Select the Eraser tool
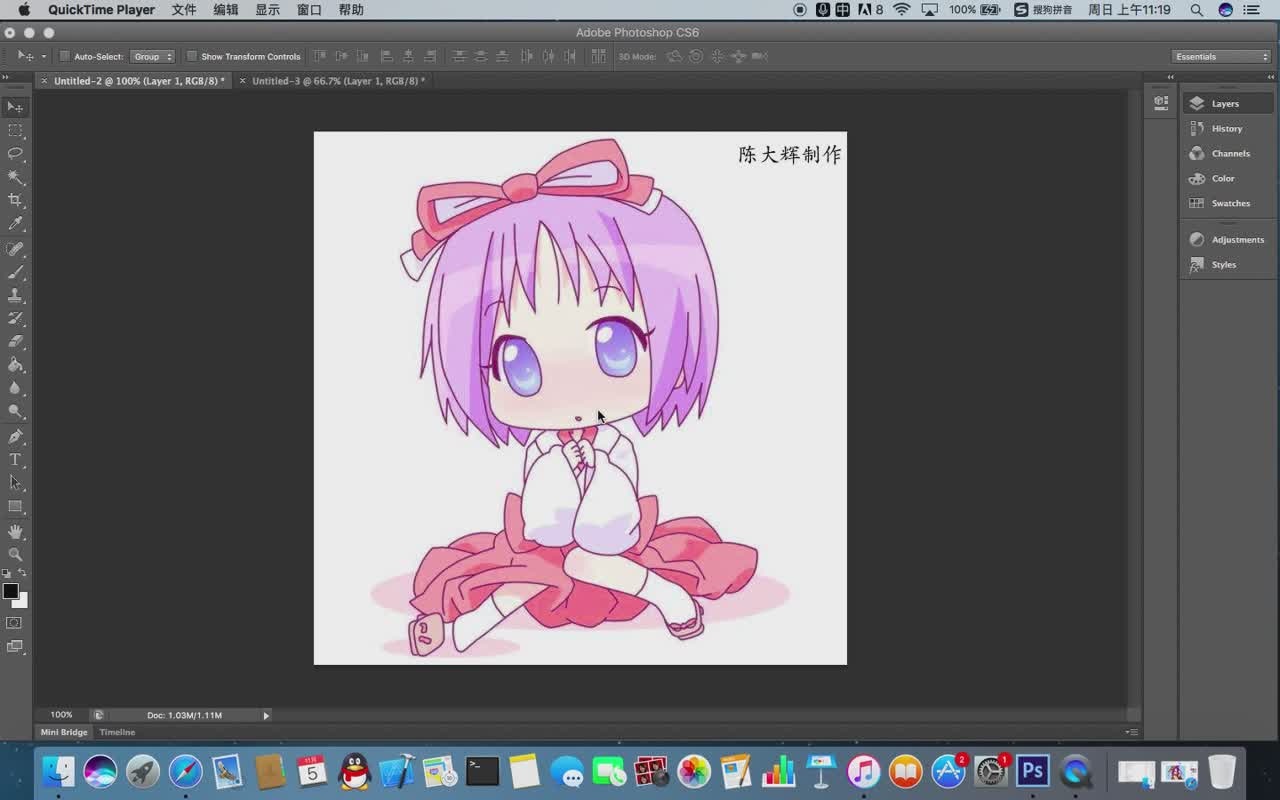1280x800 pixels. click(15, 341)
